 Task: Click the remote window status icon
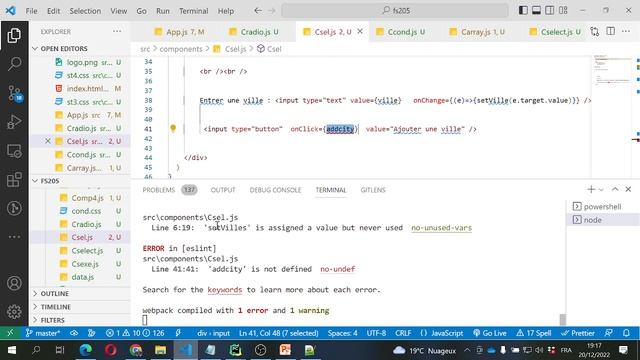click(10, 333)
